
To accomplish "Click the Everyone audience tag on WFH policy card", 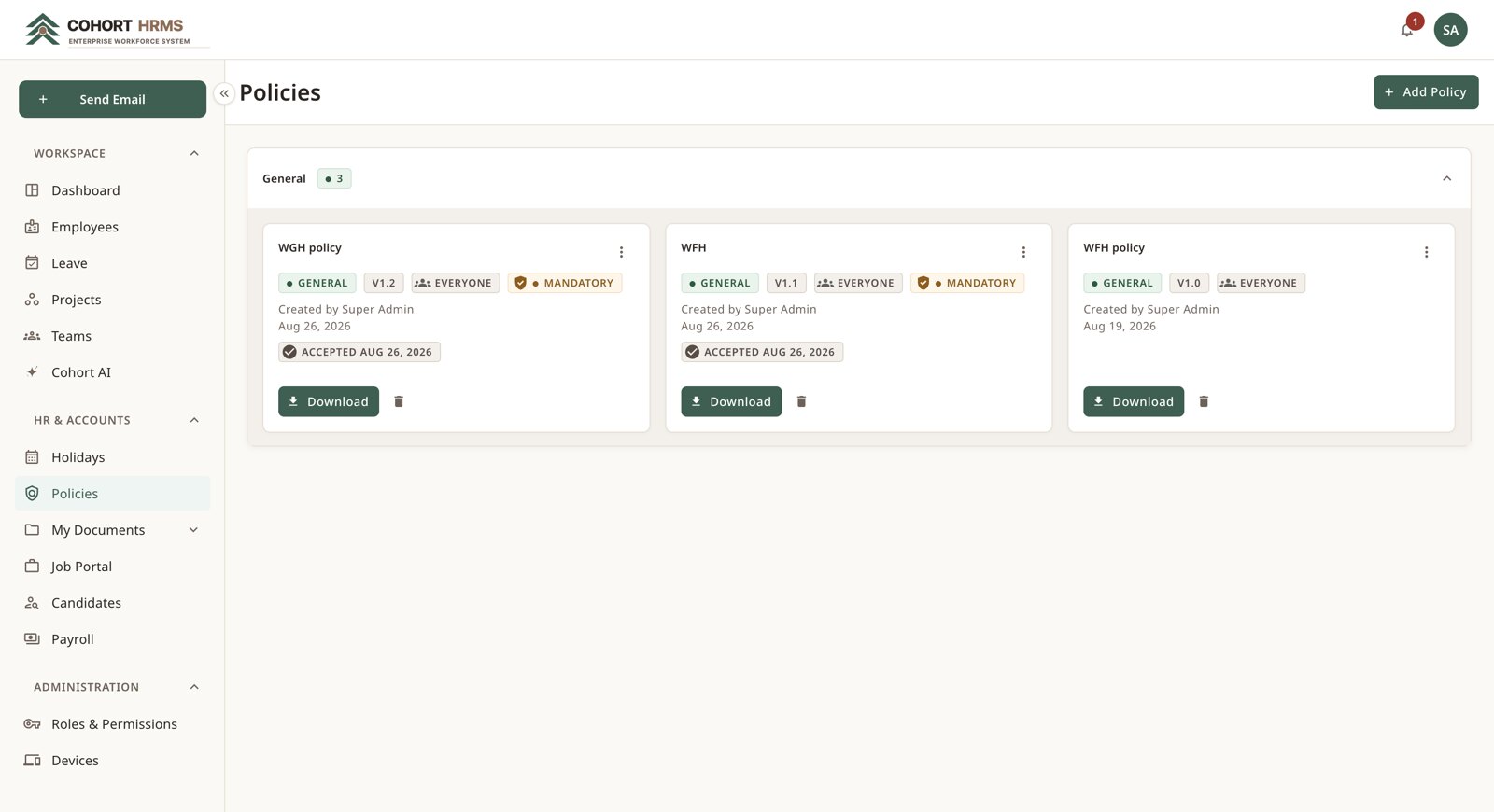I will click(1261, 283).
